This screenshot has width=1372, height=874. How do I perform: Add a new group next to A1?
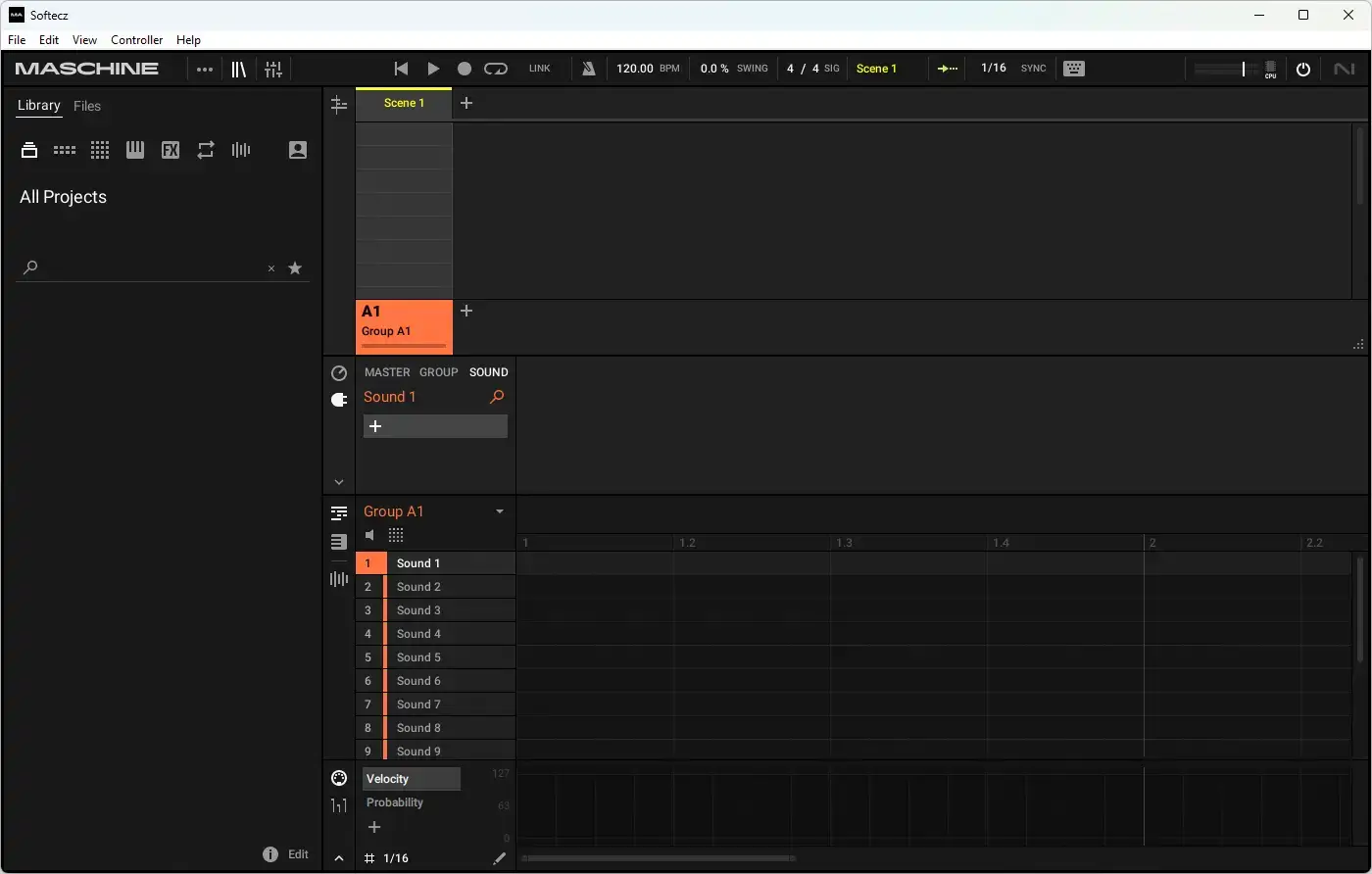(466, 311)
